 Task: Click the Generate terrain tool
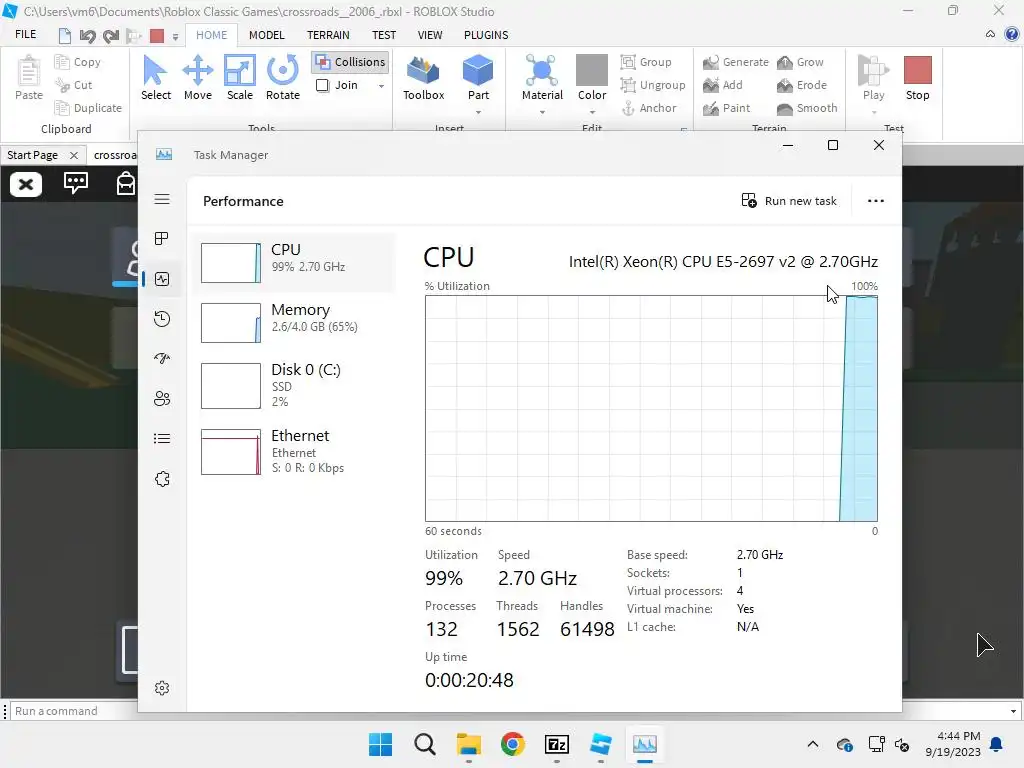[x=736, y=62]
